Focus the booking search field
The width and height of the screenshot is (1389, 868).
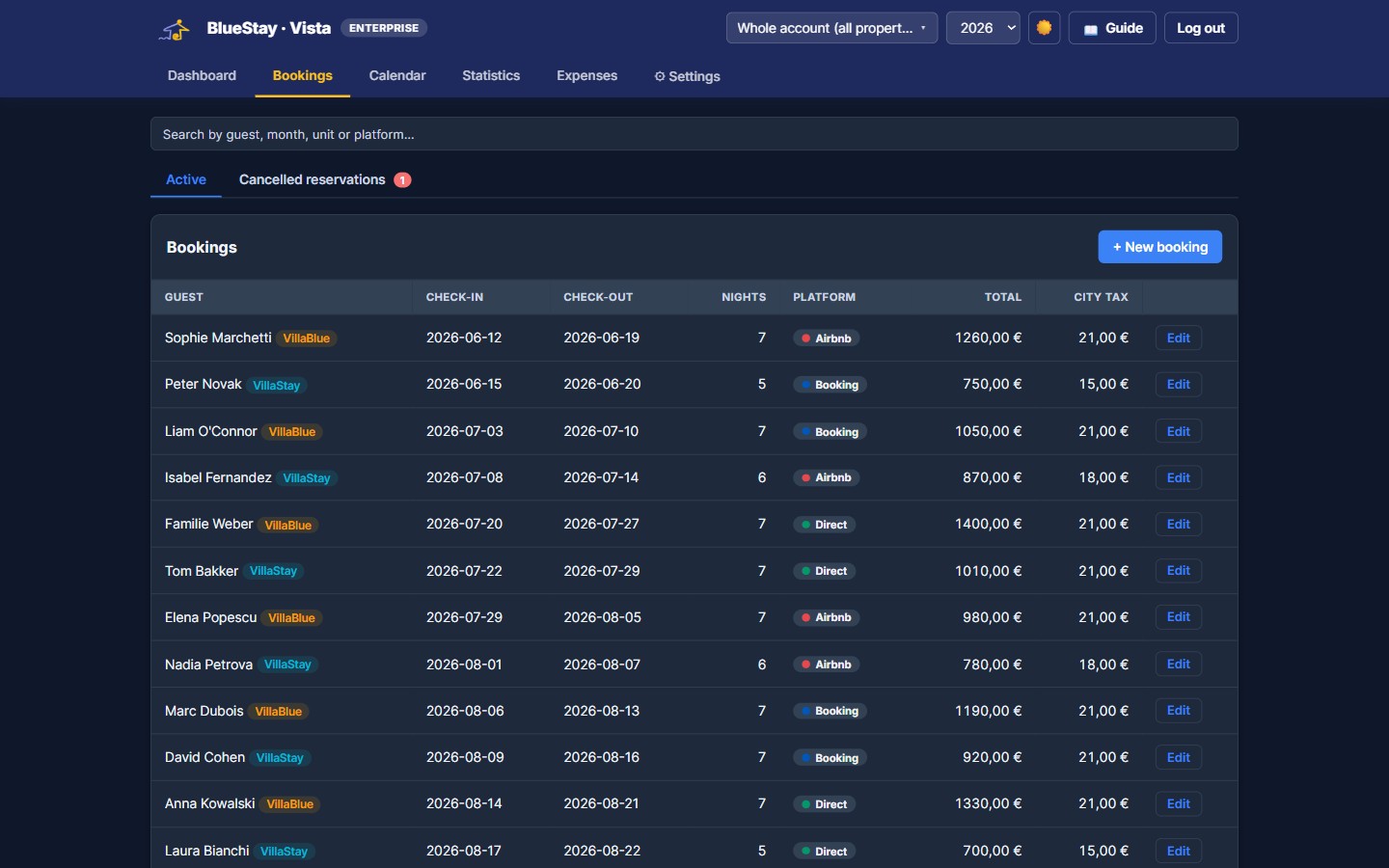694,134
